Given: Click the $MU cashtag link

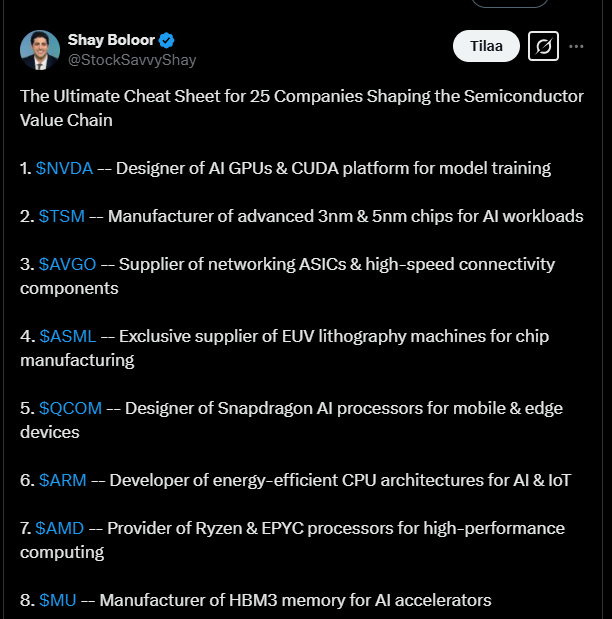Looking at the screenshot, I should 55,600.
